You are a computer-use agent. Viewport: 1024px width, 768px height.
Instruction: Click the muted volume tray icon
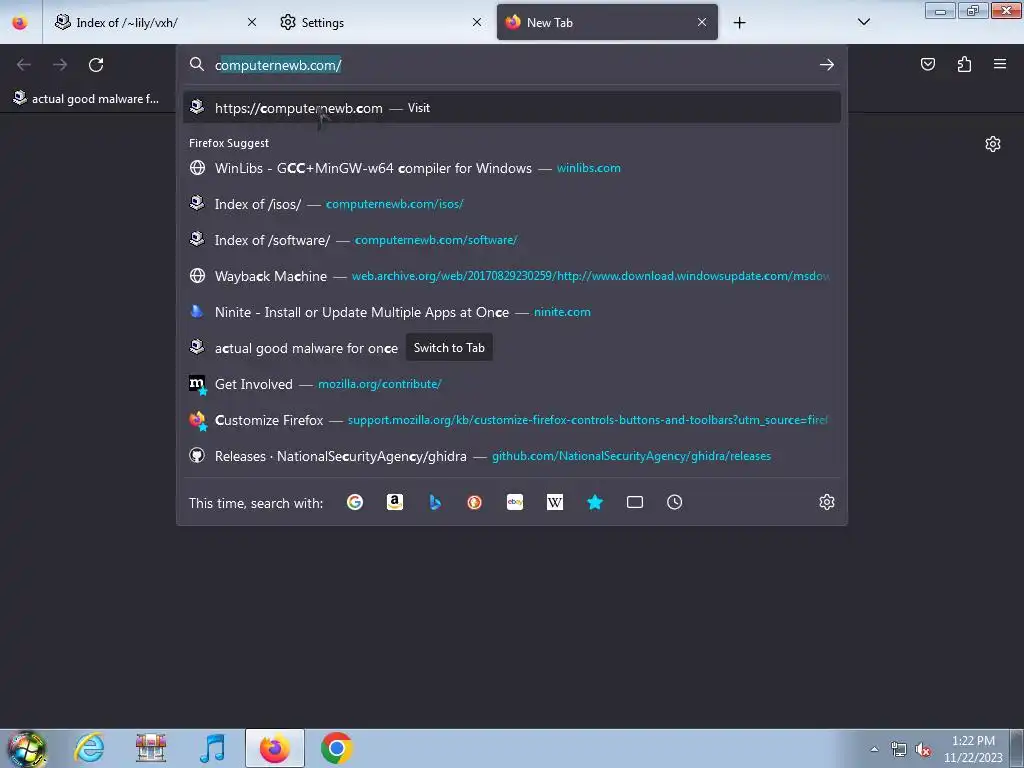coord(923,749)
